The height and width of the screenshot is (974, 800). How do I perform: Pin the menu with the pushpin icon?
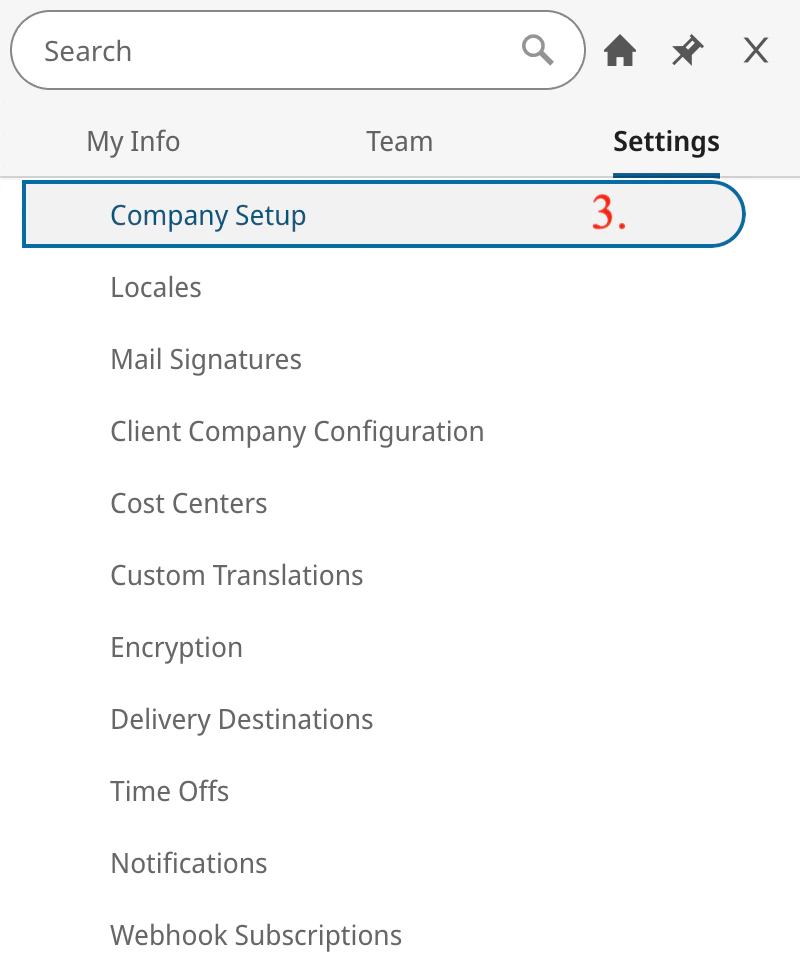pyautogui.click(x=688, y=50)
